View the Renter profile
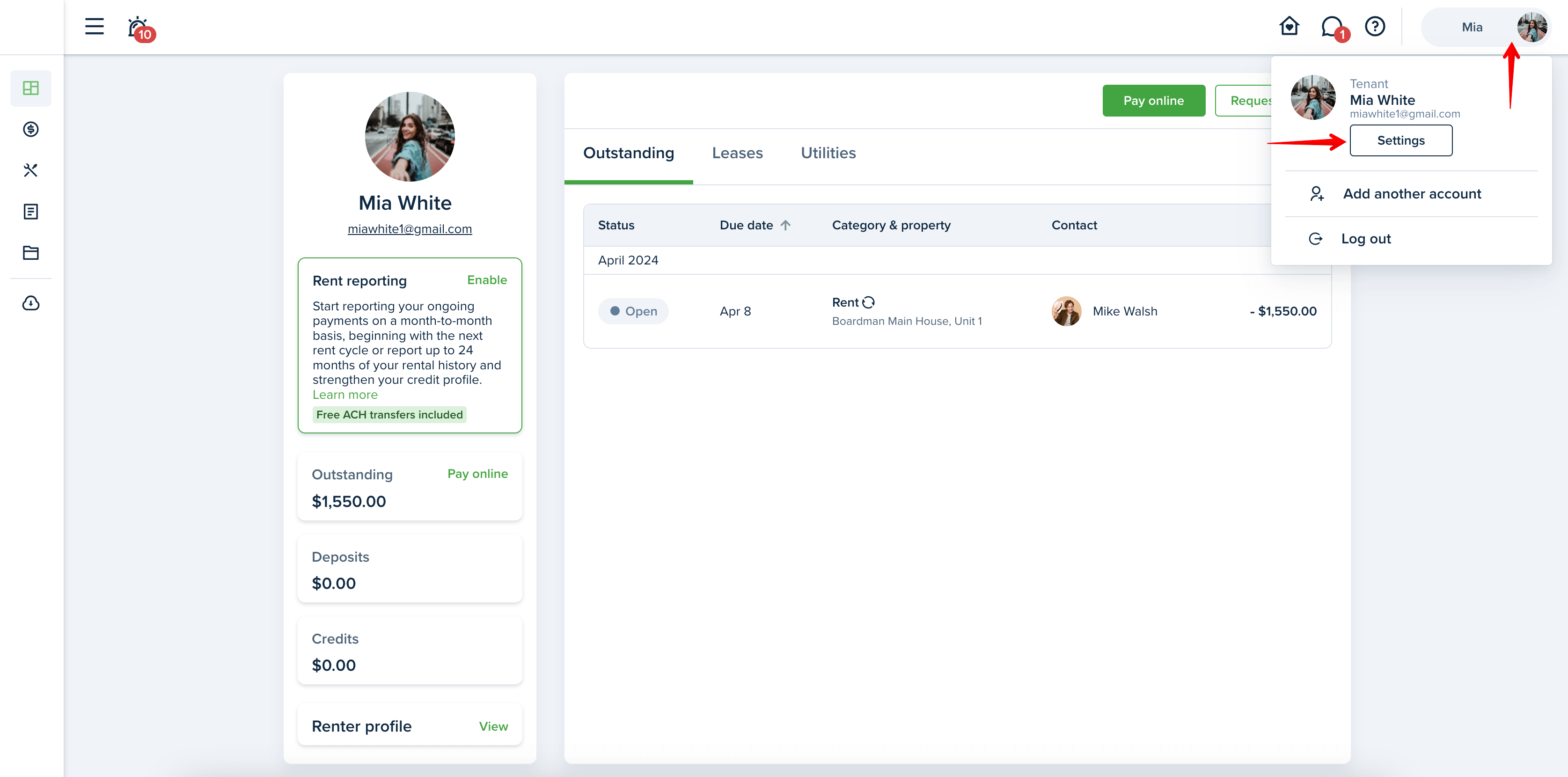Viewport: 1568px width, 777px height. [x=493, y=726]
